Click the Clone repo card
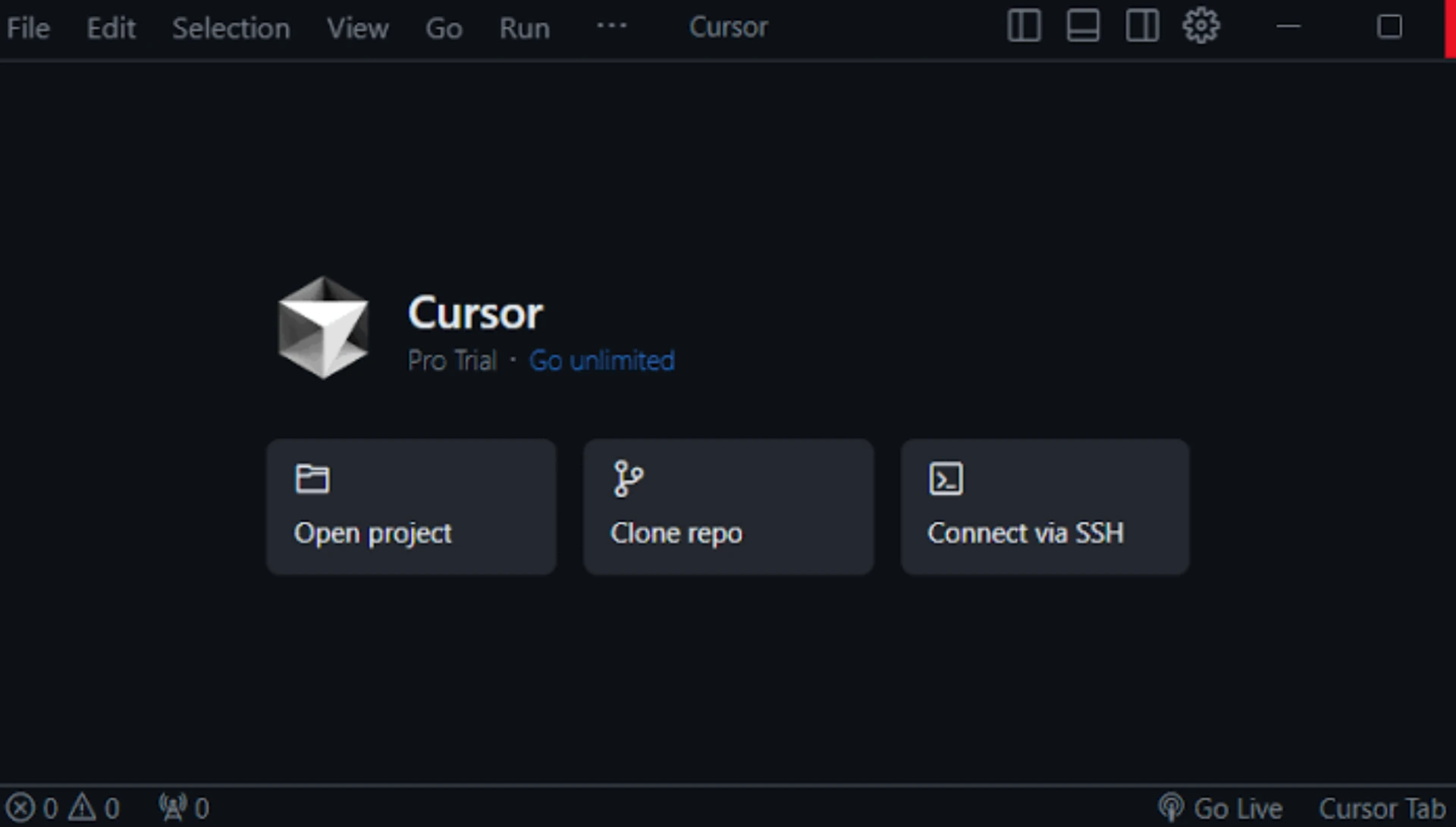1456x827 pixels. click(x=728, y=506)
